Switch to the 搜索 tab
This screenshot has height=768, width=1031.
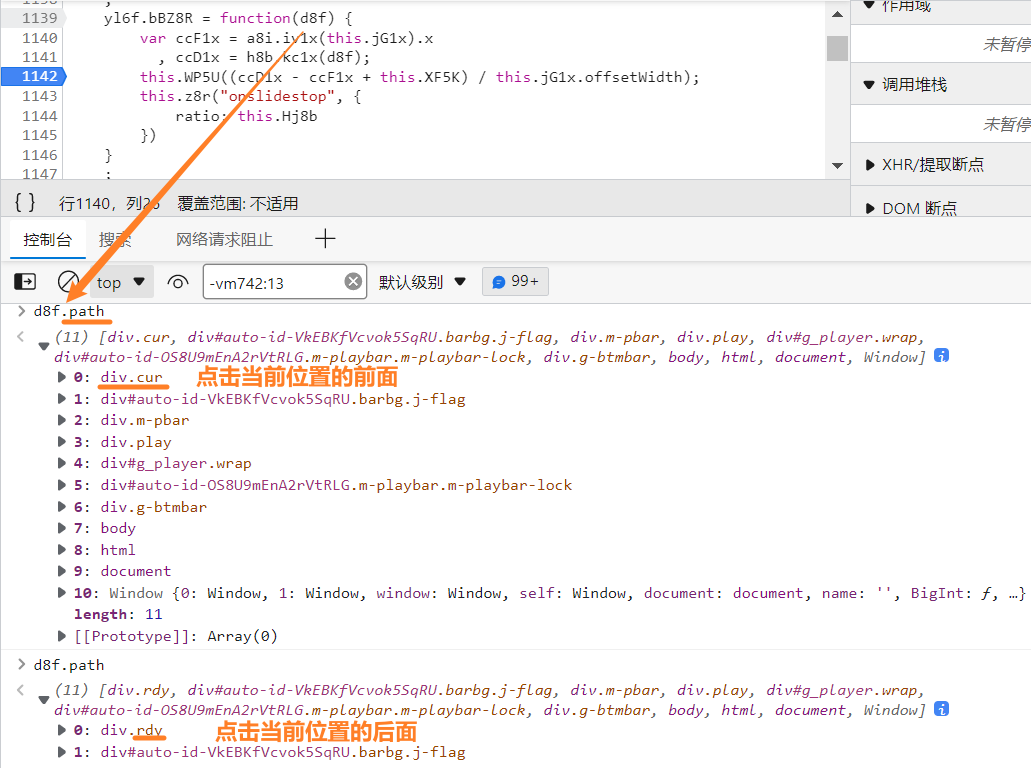click(x=115, y=239)
